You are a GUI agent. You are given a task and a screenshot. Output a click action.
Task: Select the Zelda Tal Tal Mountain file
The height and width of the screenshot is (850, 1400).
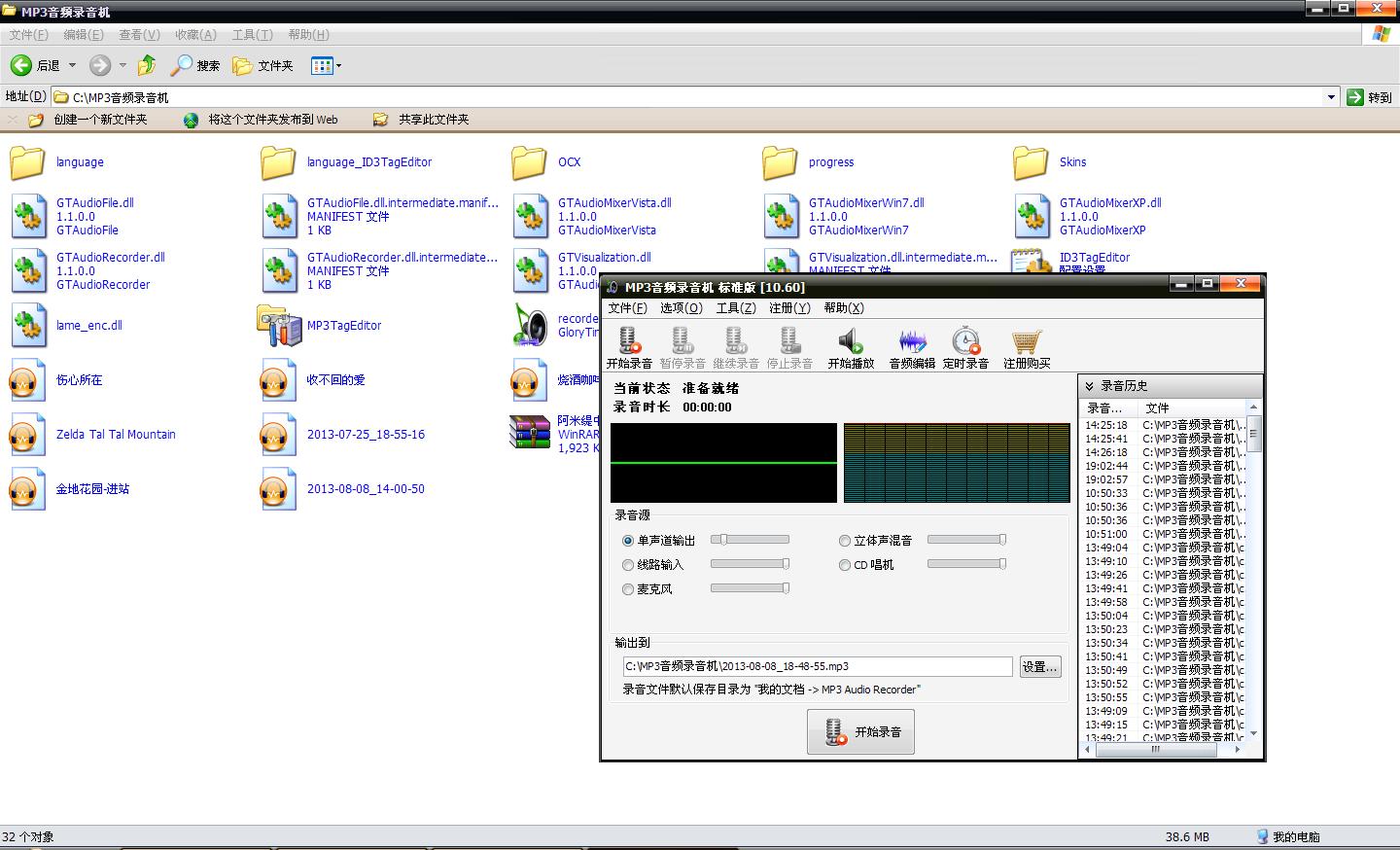pos(92,435)
